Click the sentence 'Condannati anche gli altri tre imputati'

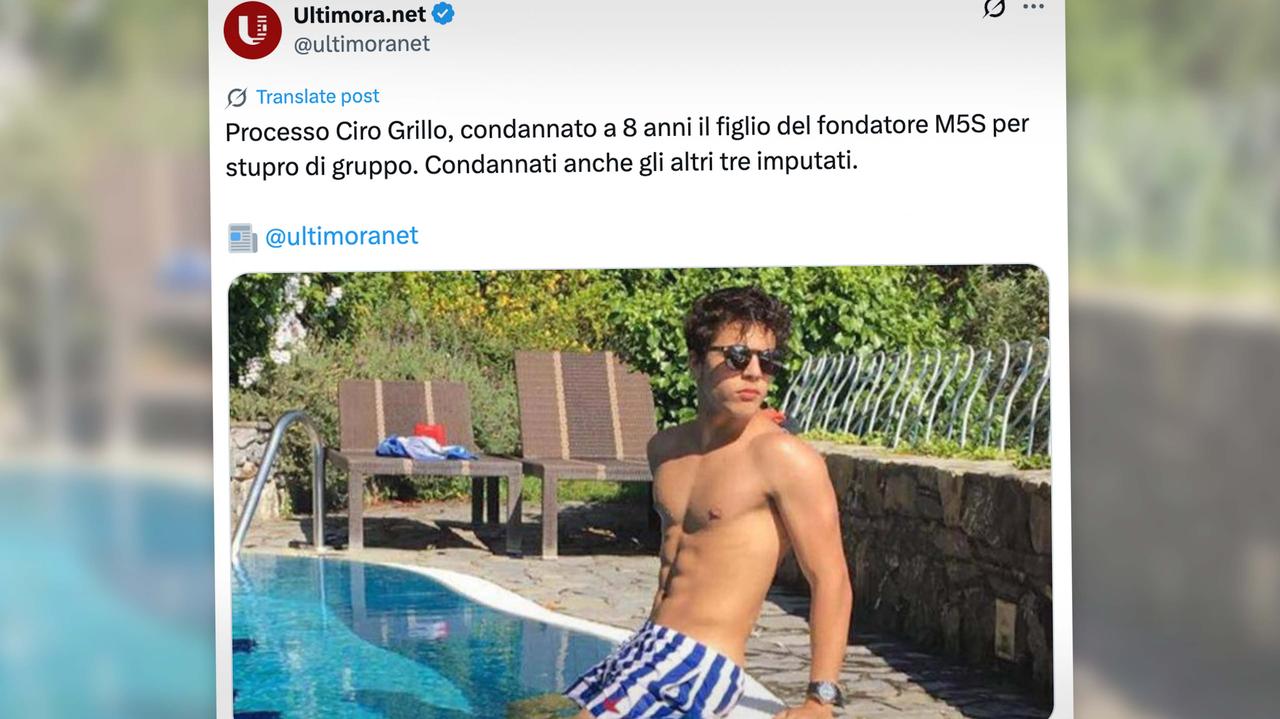[x=641, y=164]
